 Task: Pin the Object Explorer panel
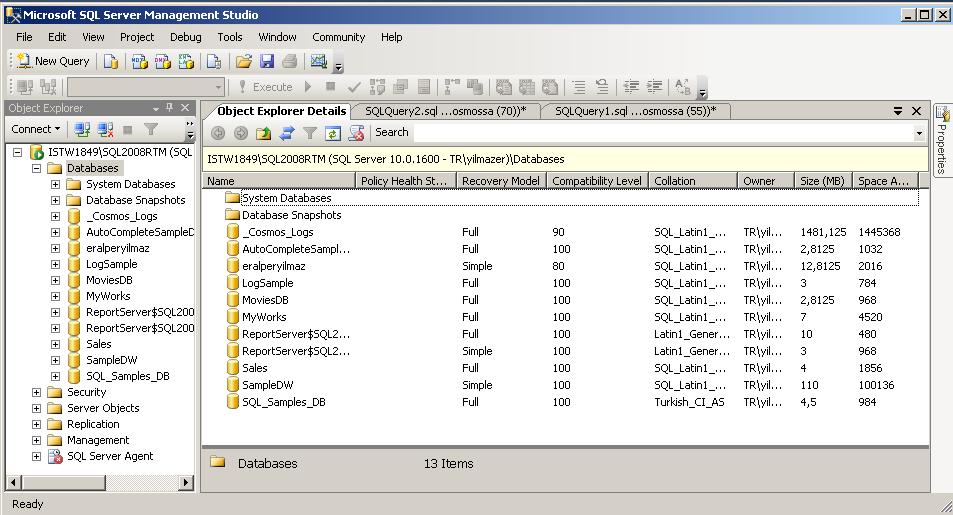point(170,108)
